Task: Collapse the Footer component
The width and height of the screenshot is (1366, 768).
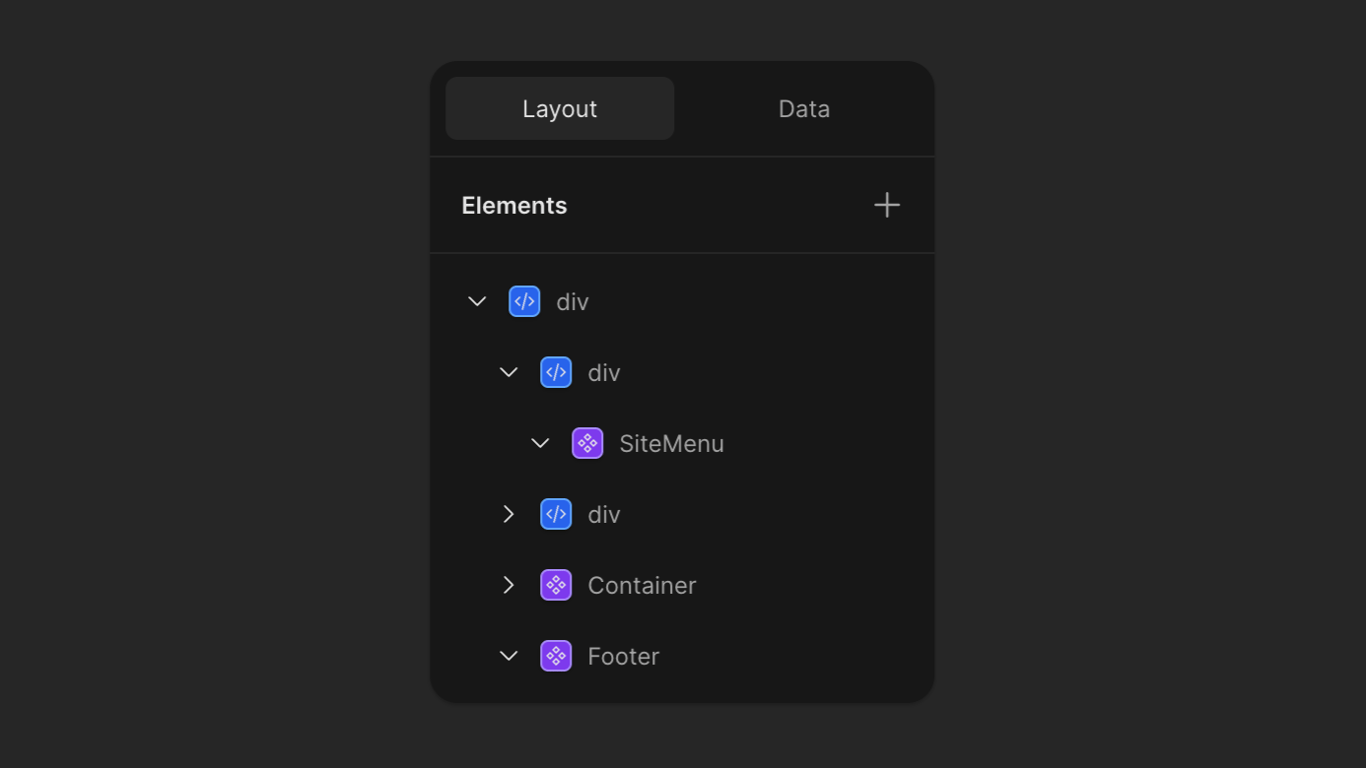Action: [x=508, y=656]
